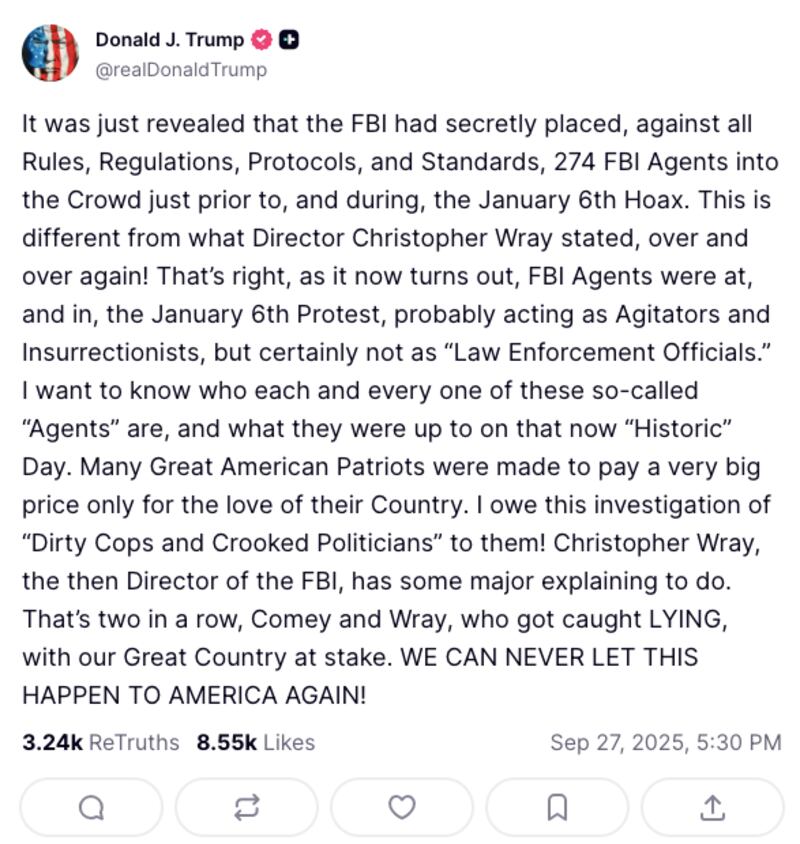
Task: Click the Donald J. Trump display name
Action: 168,40
